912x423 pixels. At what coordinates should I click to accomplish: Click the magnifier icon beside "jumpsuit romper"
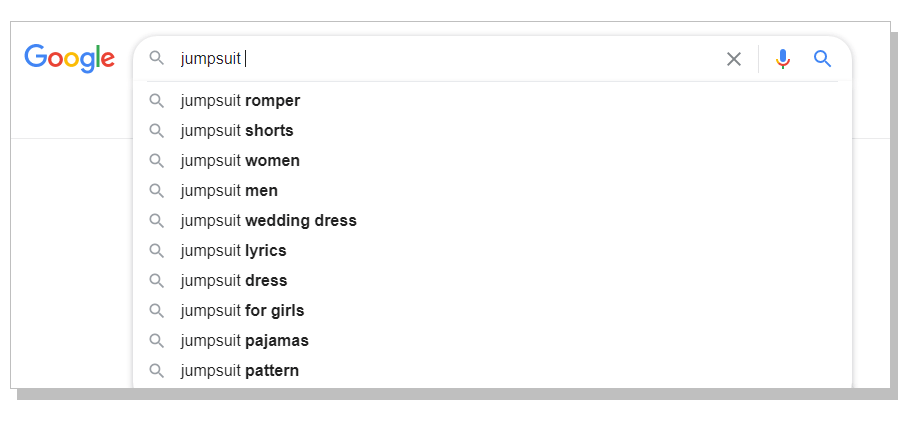156,101
